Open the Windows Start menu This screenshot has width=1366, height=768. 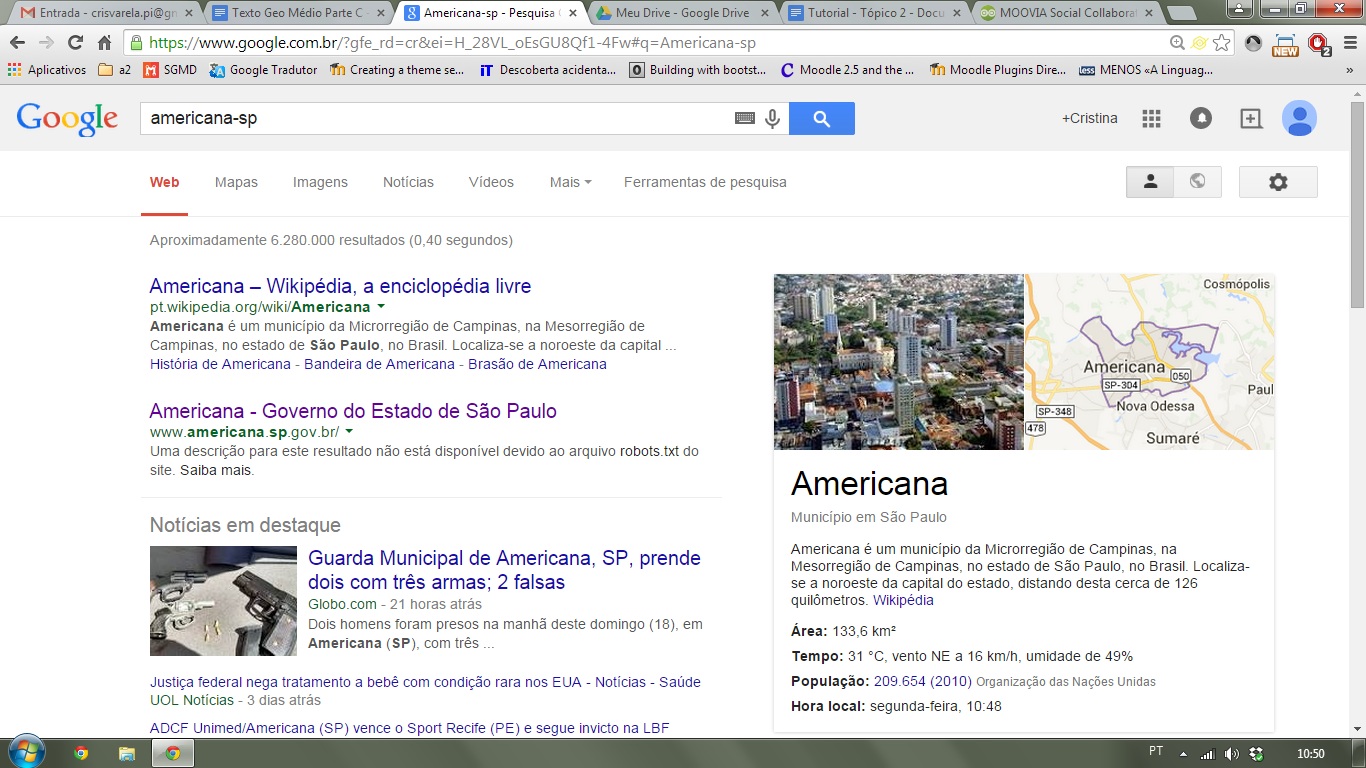tap(25, 753)
